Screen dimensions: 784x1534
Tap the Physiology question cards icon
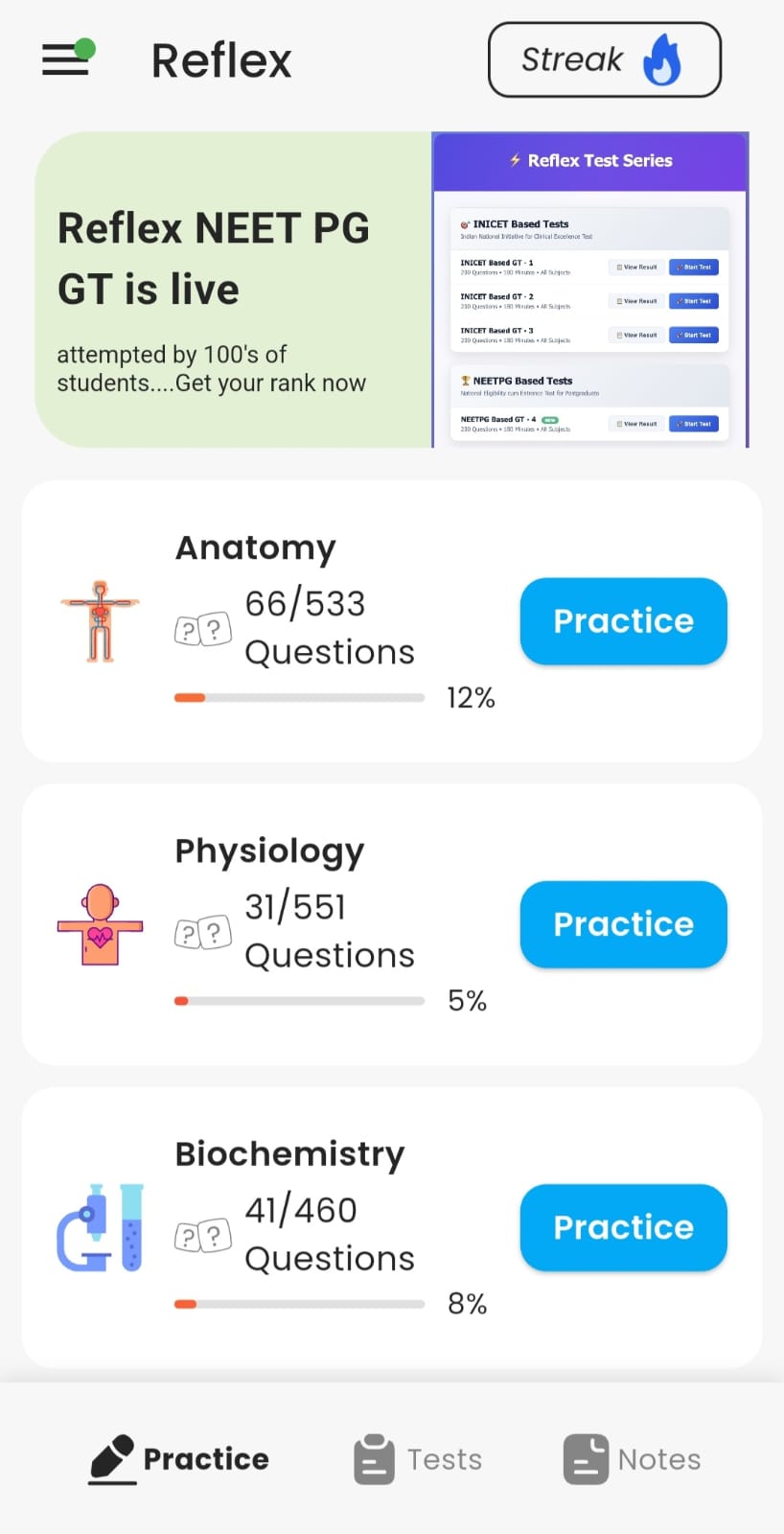point(203,933)
